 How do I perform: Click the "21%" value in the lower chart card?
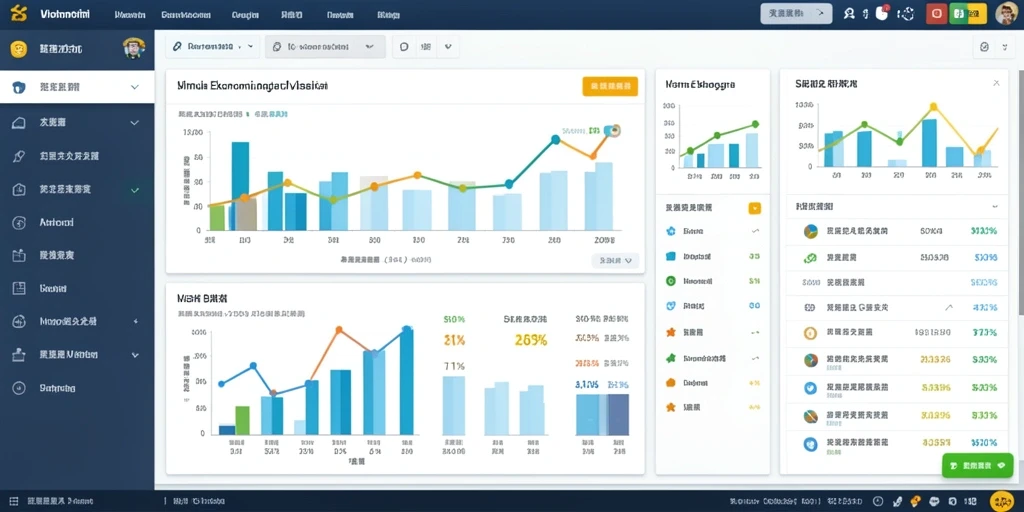coord(454,340)
